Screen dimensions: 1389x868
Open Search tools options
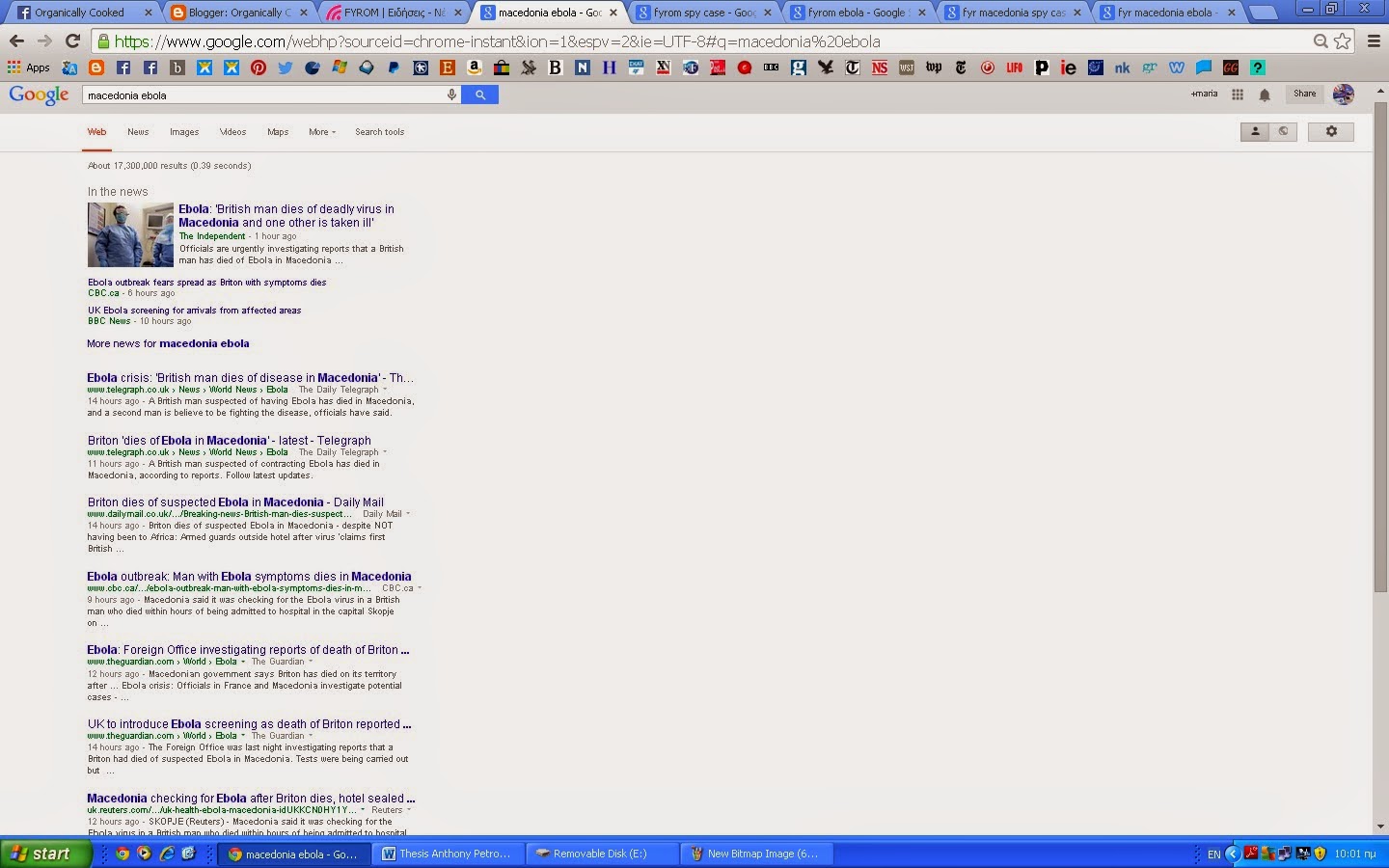coord(379,132)
